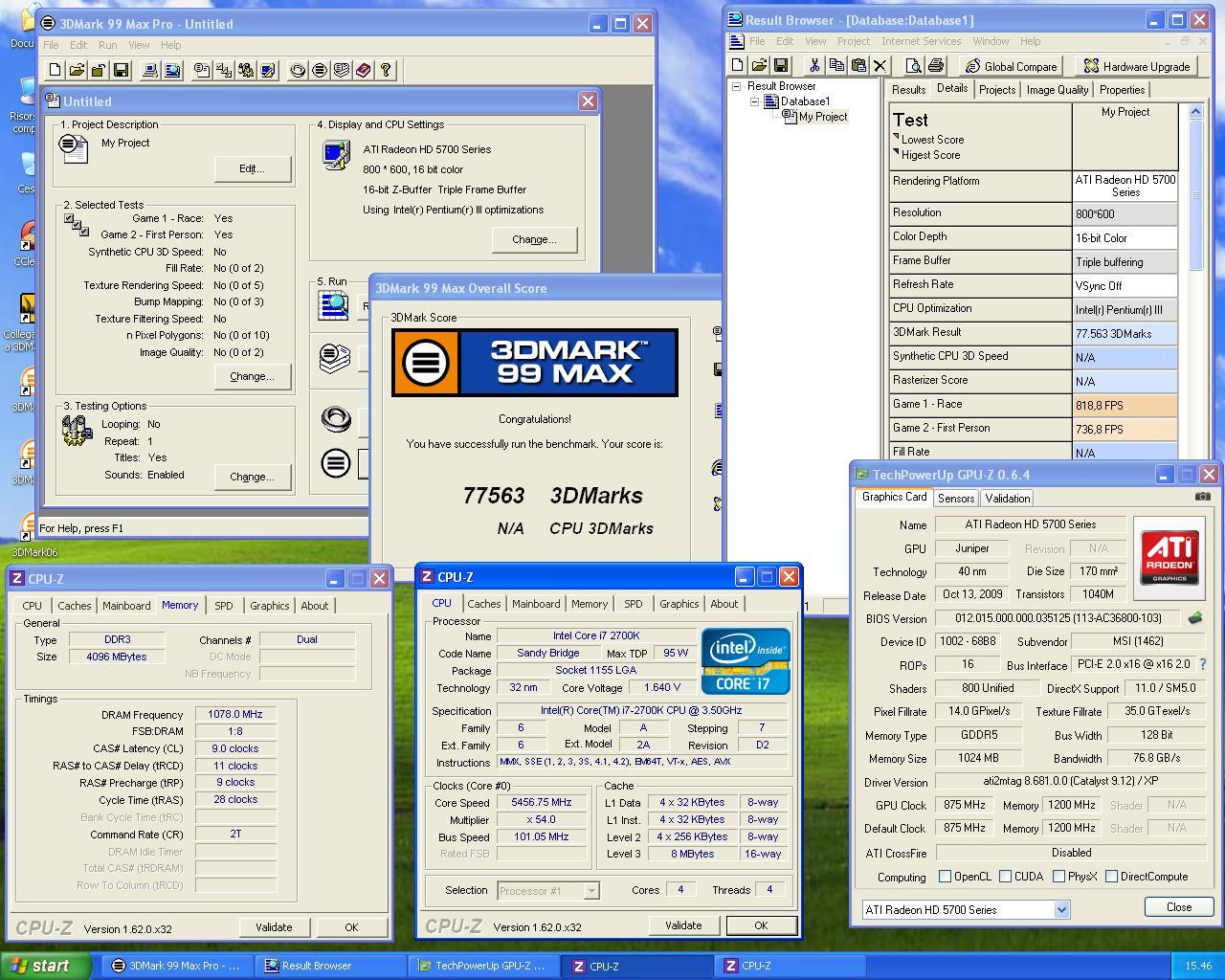The height and width of the screenshot is (980, 1225).
Task: Click the BIOS save icon in GPU-Z
Action: [1194, 618]
